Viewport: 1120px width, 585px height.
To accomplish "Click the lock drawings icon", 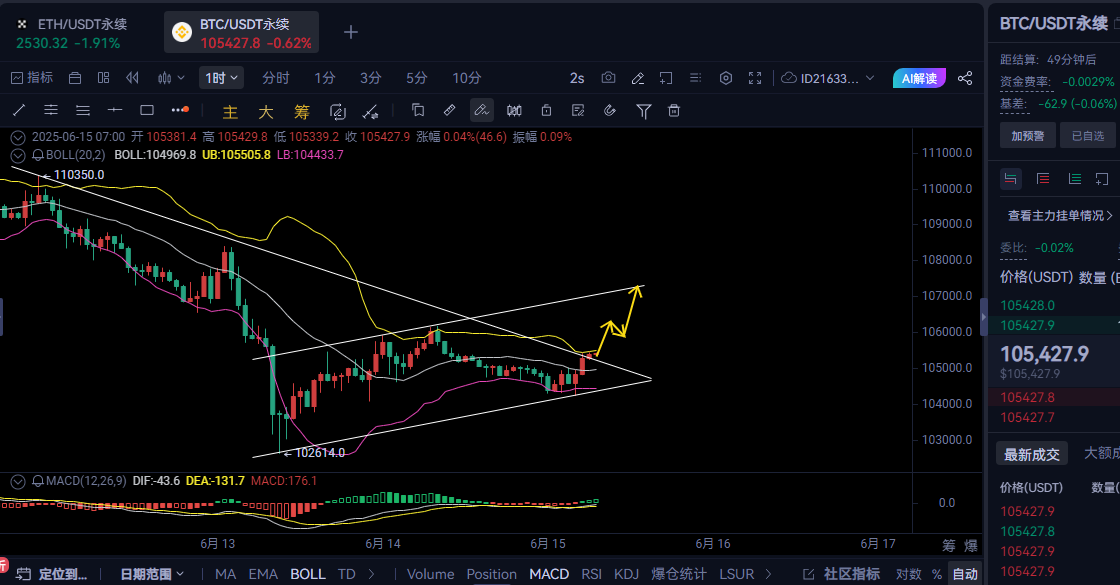I will point(546,110).
